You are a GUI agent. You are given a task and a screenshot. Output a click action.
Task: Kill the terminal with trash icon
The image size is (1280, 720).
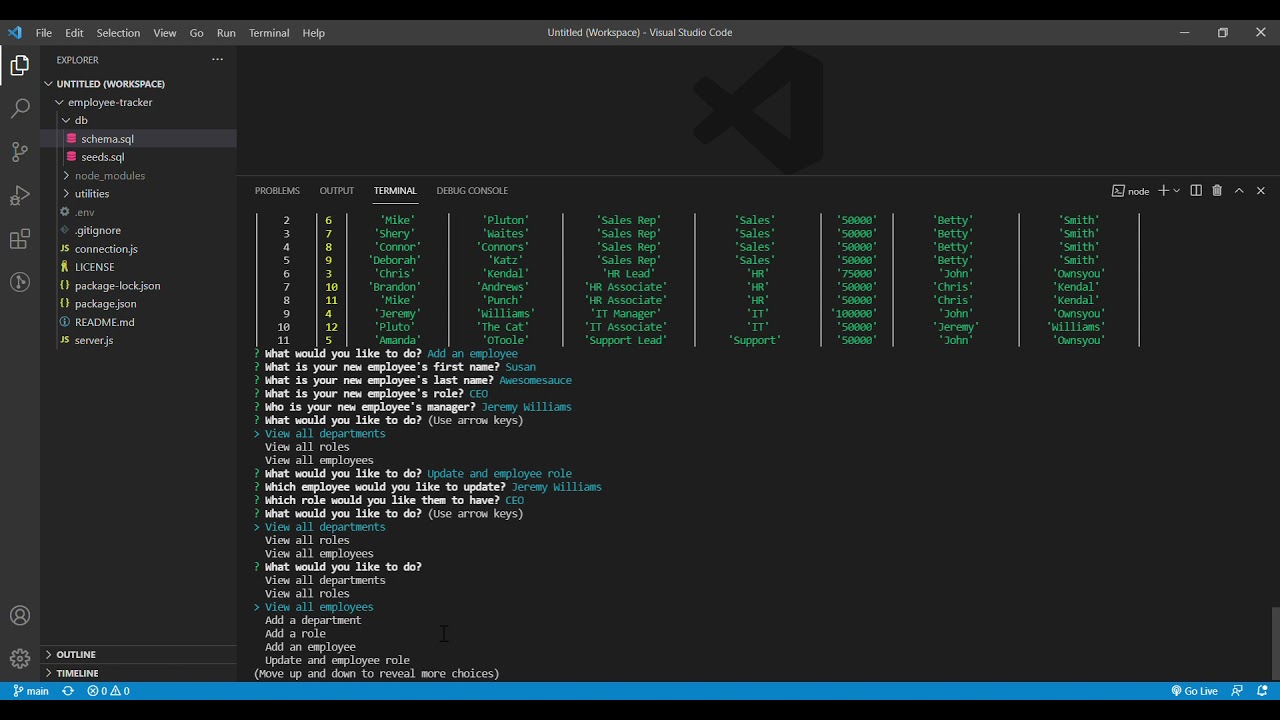pyautogui.click(x=1217, y=191)
